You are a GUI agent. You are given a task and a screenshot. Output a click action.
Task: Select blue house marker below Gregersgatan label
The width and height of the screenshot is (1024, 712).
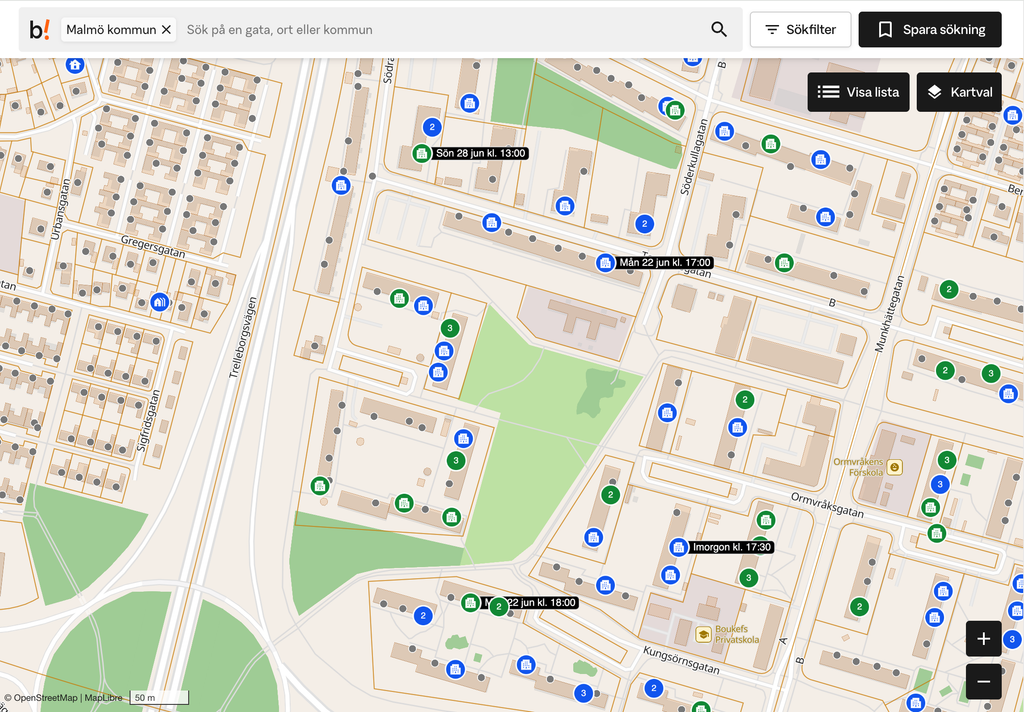coord(159,302)
